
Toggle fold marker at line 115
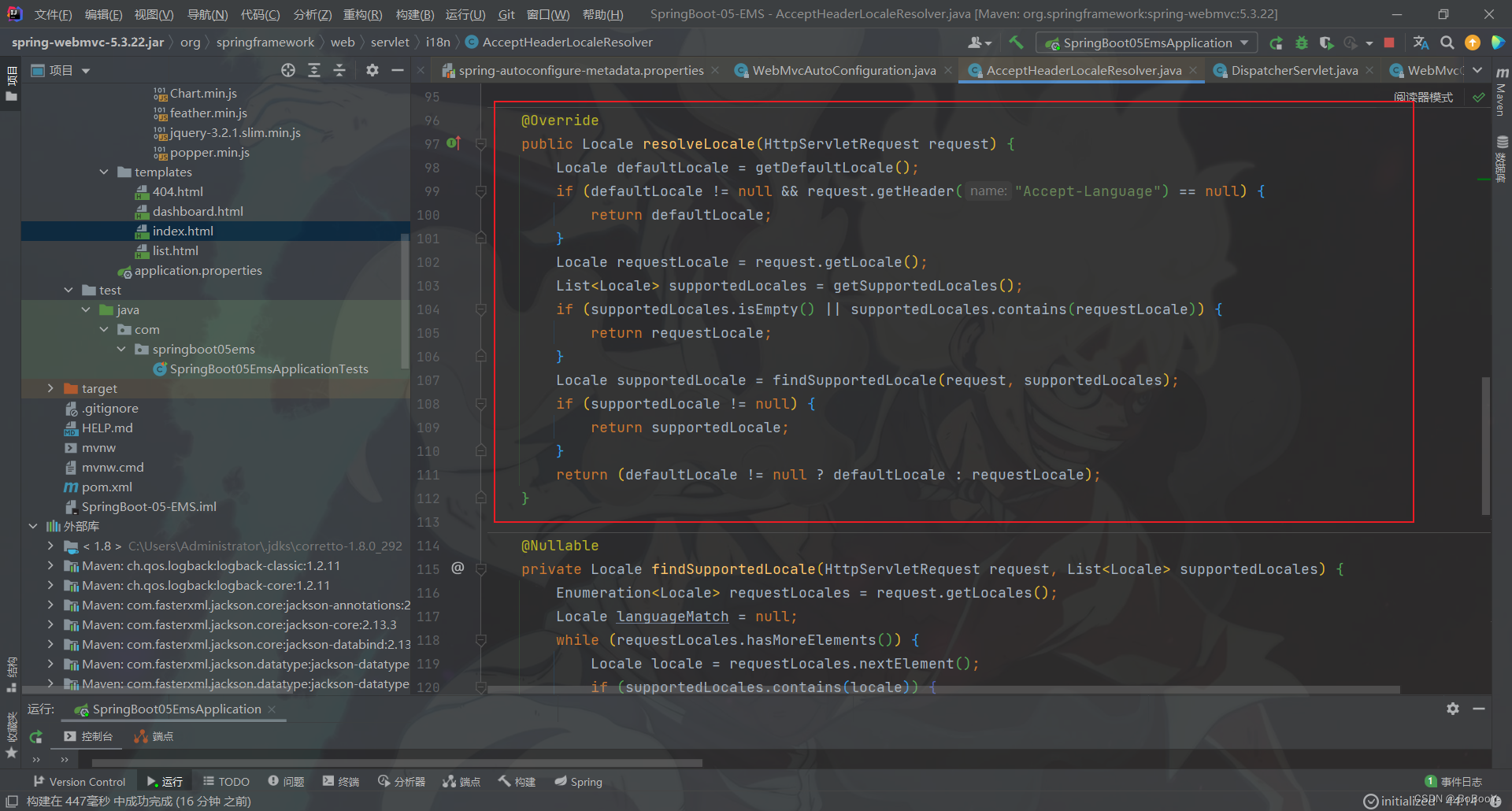(x=481, y=569)
